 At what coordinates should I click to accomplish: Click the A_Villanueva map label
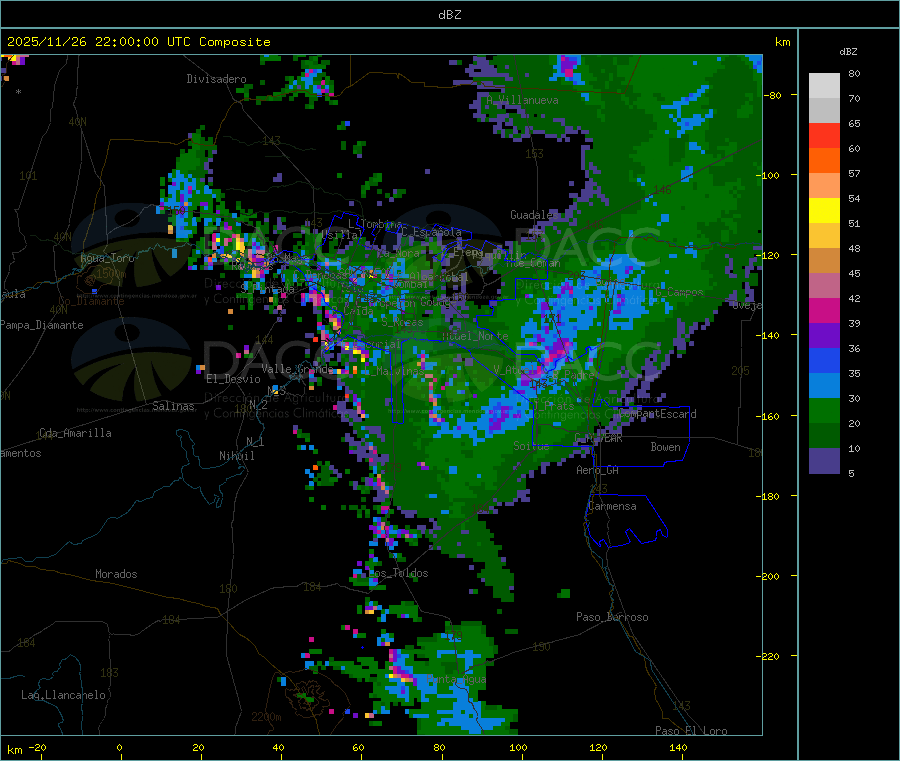point(522,100)
